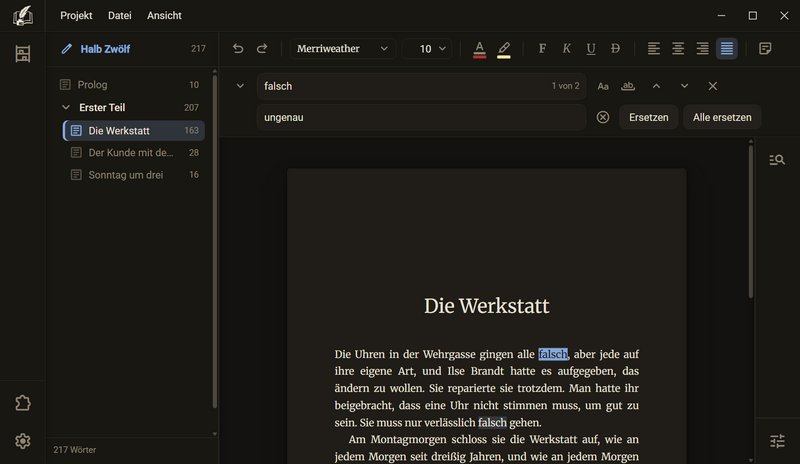Image resolution: width=800 pixels, height=464 pixels.
Task: Open the font size 10 dropdown
Action: point(427,48)
